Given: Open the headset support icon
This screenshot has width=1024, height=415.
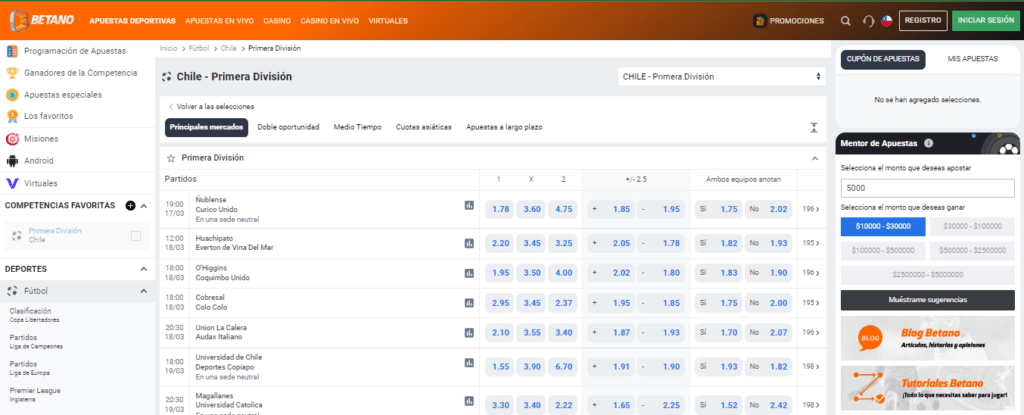Looking at the screenshot, I should (x=868, y=21).
